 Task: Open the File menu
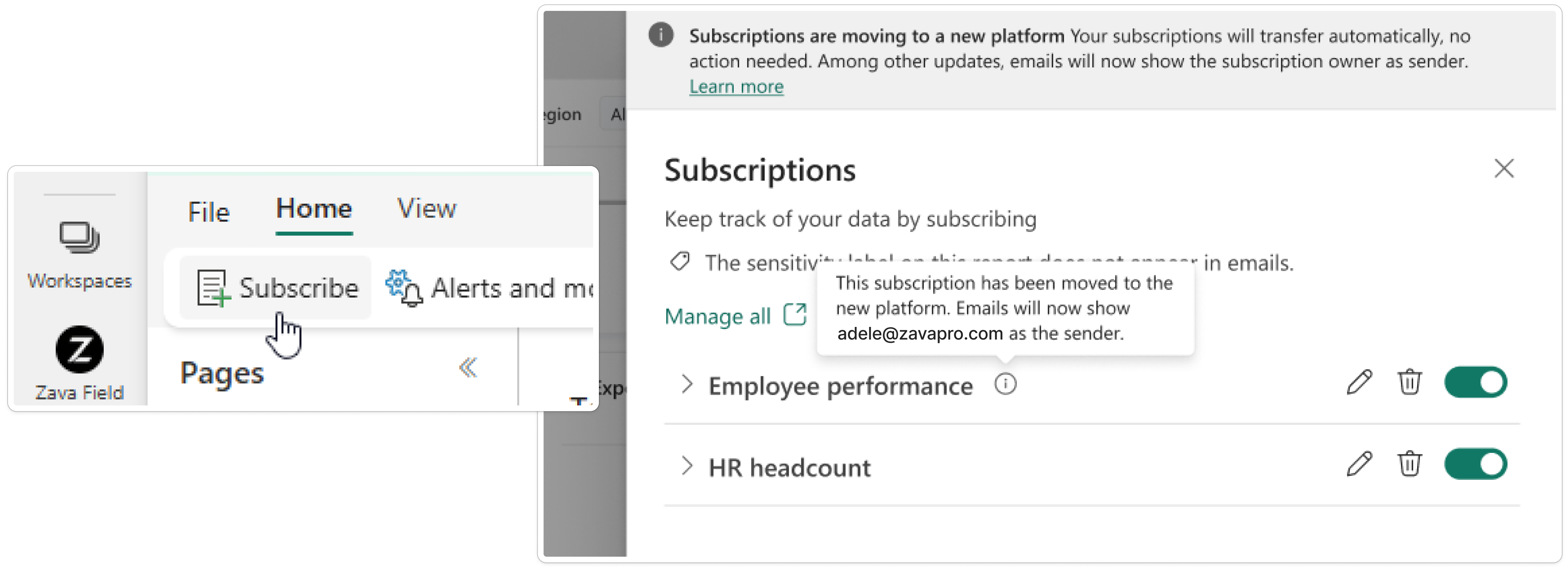208,212
